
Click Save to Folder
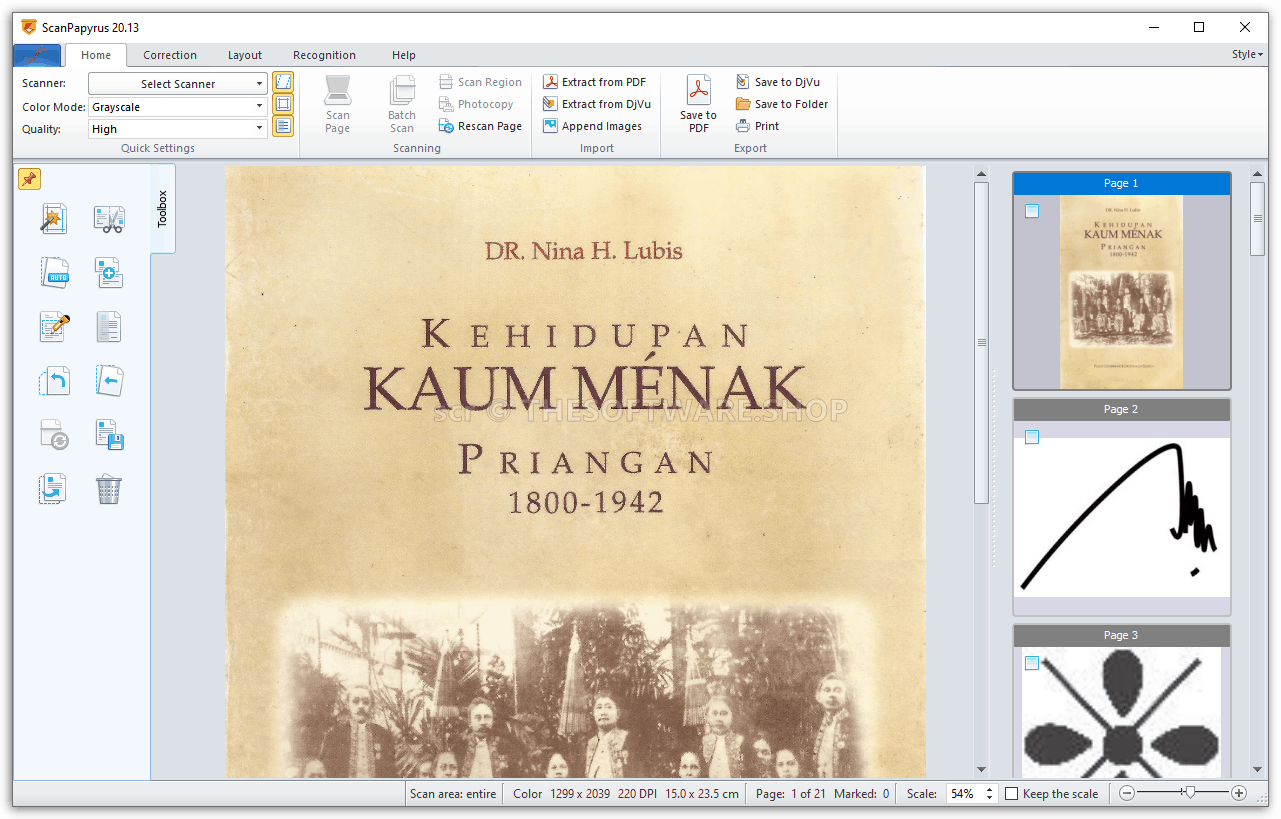(781, 104)
